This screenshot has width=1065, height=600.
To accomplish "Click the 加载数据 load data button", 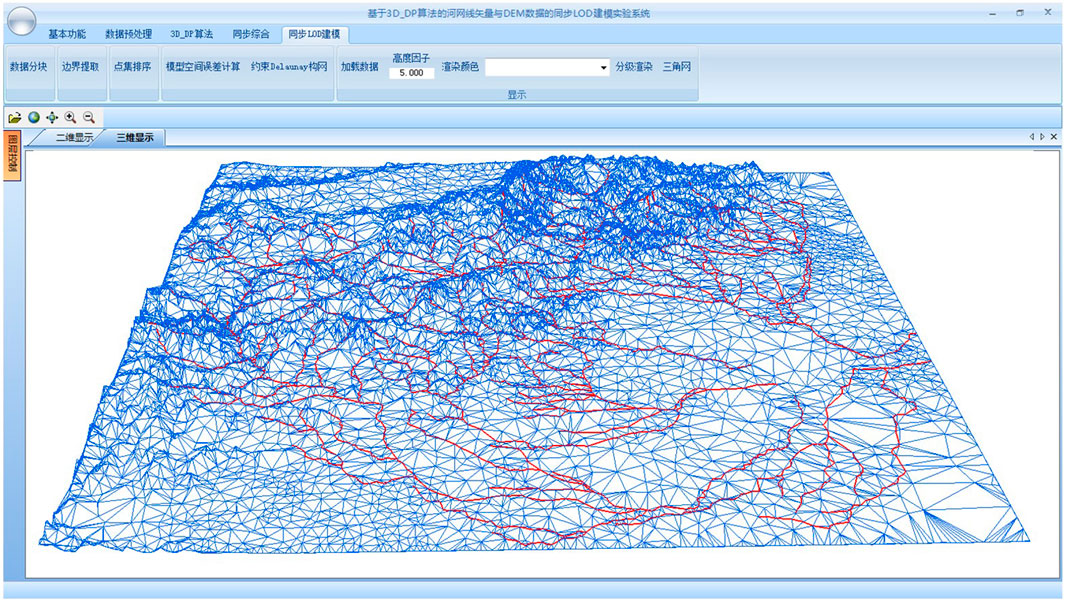I will pyautogui.click(x=359, y=67).
